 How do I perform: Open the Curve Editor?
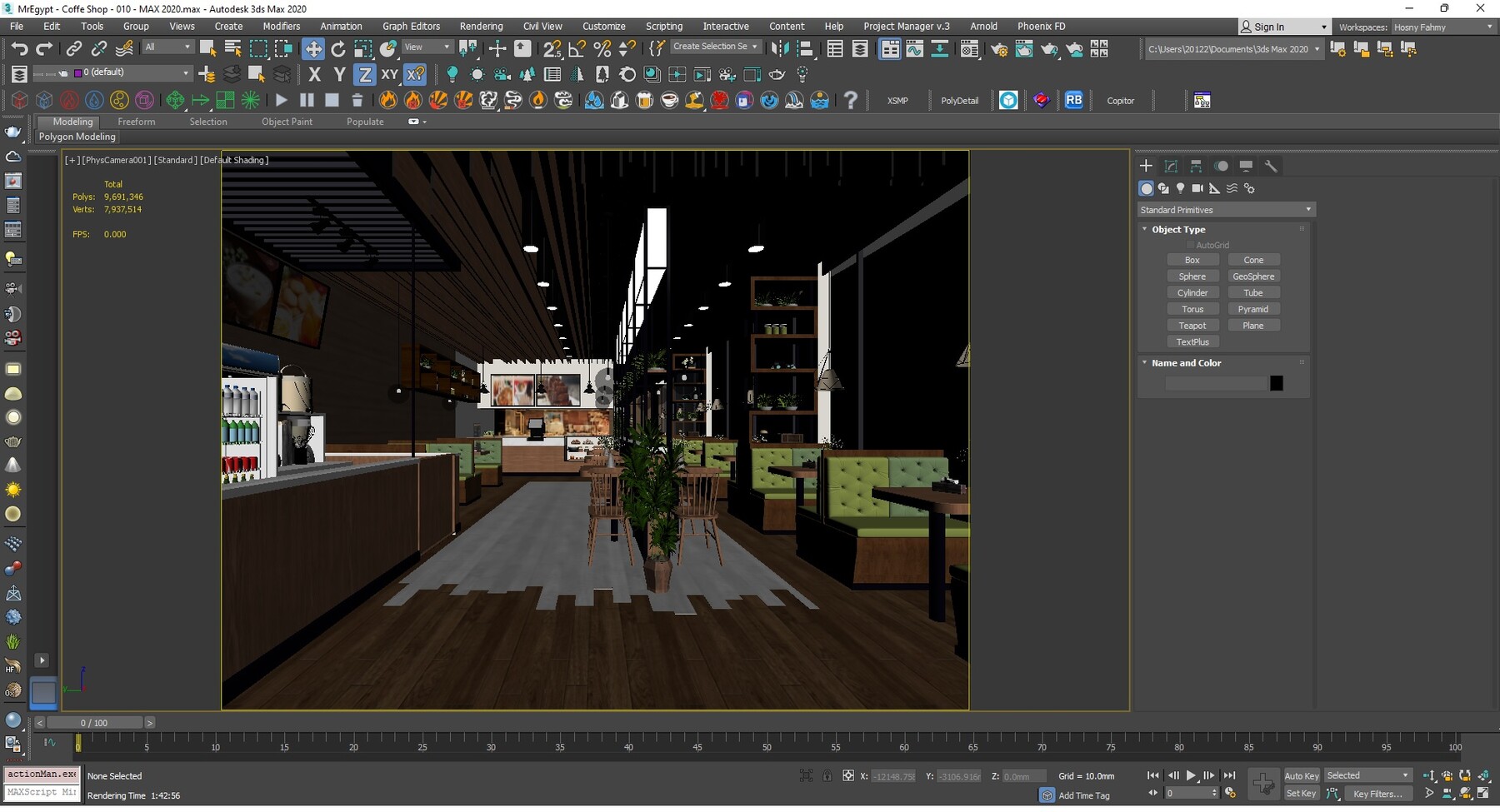(916, 49)
